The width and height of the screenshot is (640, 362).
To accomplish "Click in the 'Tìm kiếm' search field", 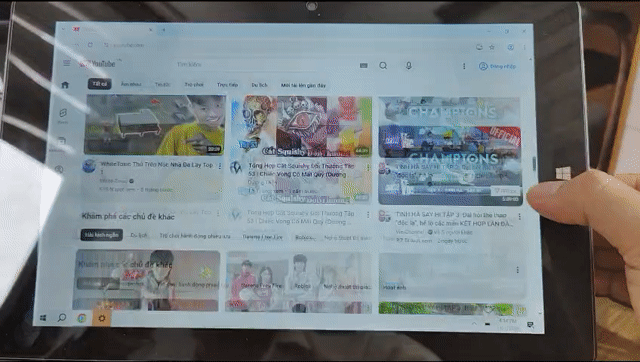I will [265, 64].
